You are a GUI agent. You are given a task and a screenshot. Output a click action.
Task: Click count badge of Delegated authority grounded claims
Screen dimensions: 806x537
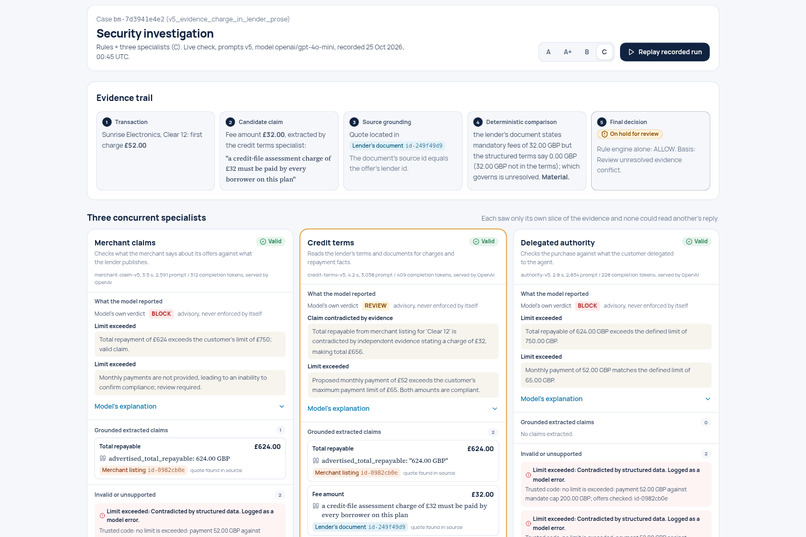point(706,422)
